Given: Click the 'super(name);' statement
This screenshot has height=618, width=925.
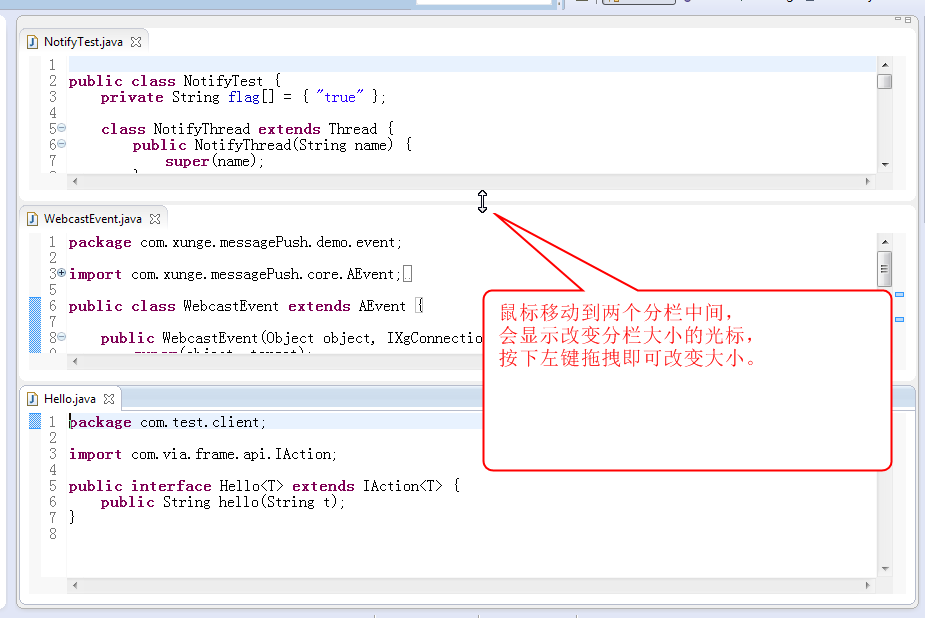Looking at the screenshot, I should (x=214, y=161).
